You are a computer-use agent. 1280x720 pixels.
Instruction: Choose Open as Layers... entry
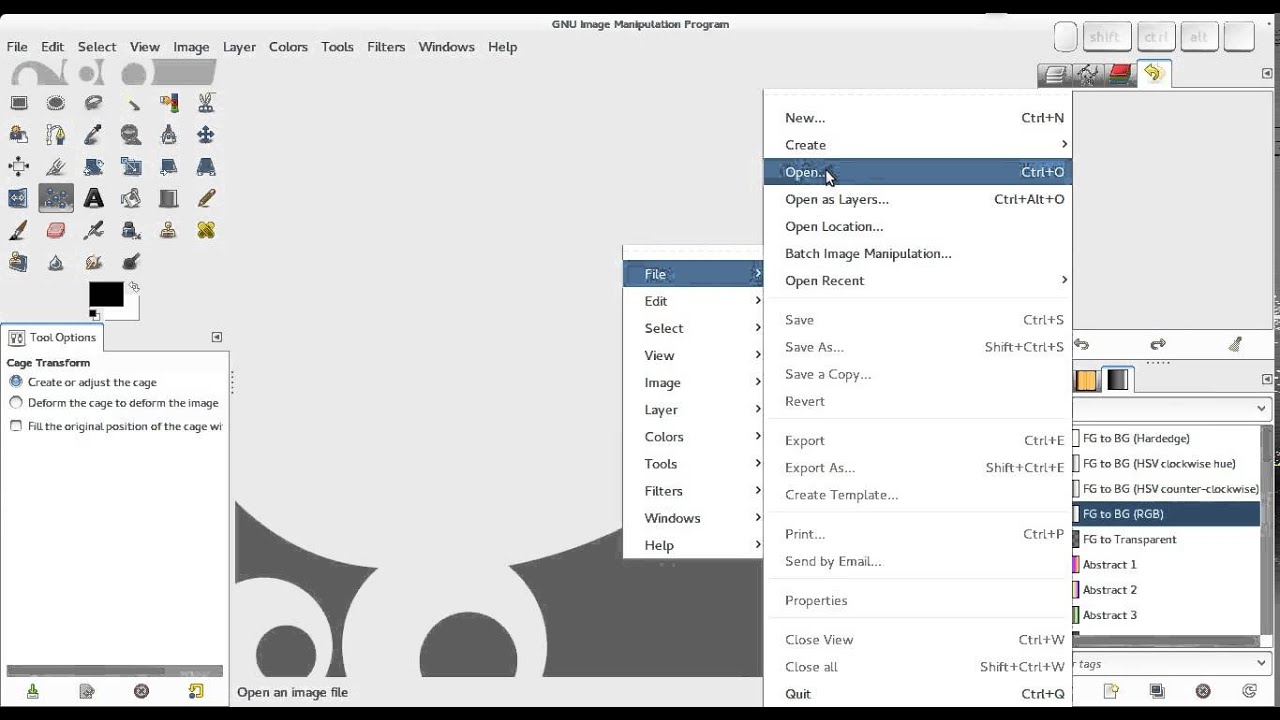[917, 199]
